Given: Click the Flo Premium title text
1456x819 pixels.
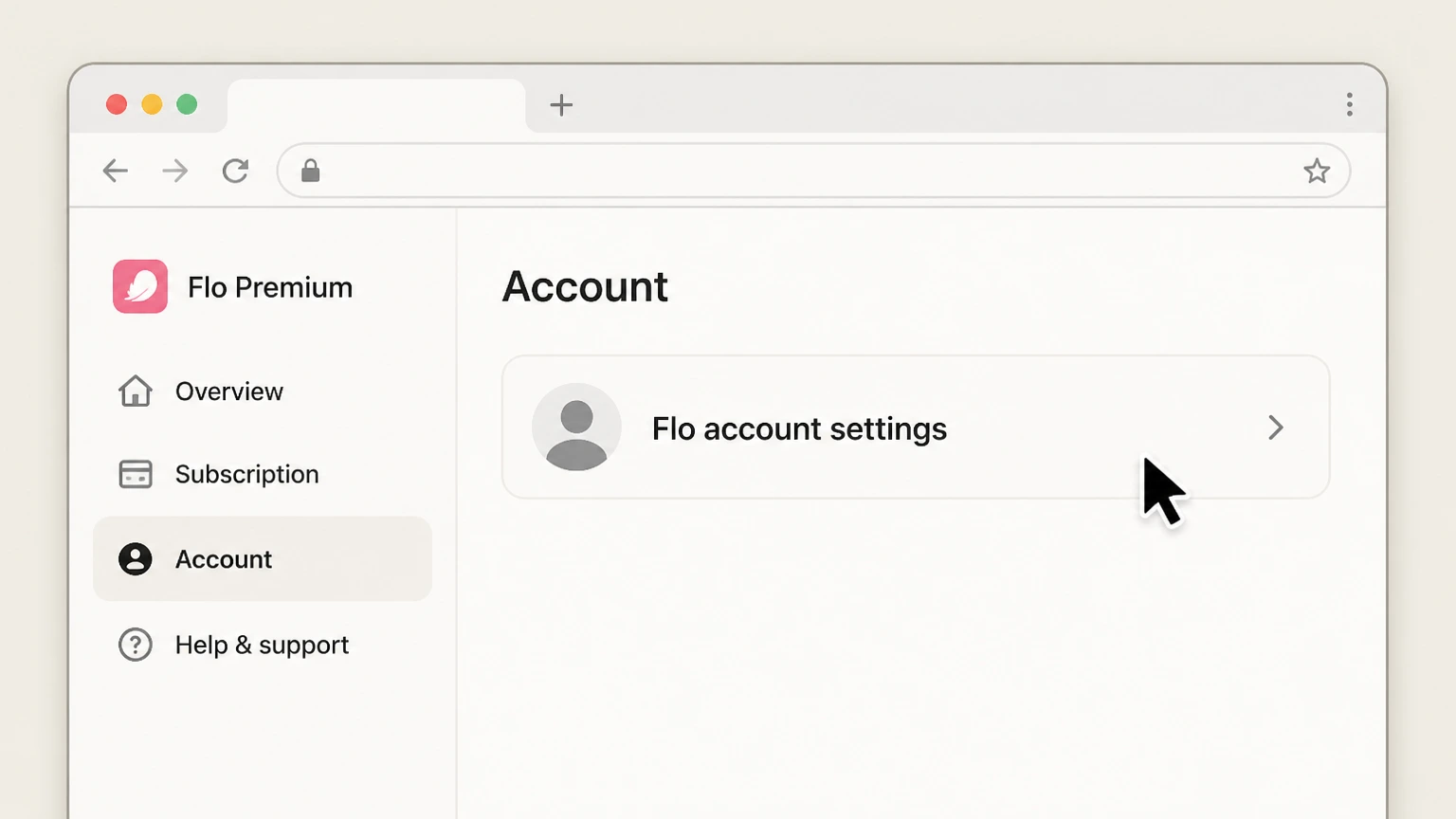Looking at the screenshot, I should (270, 287).
